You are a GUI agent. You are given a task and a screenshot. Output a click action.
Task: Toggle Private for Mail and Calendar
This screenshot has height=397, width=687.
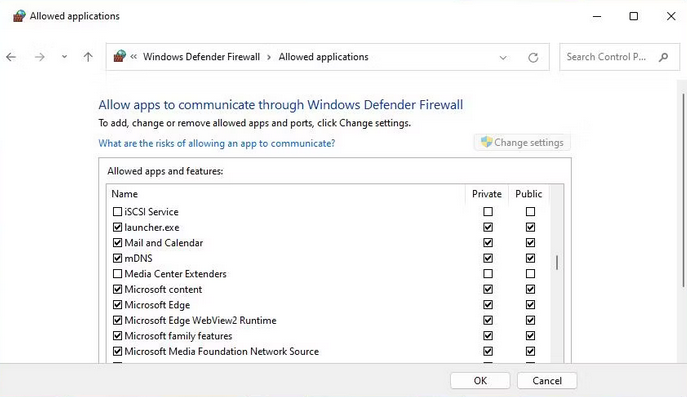click(488, 242)
